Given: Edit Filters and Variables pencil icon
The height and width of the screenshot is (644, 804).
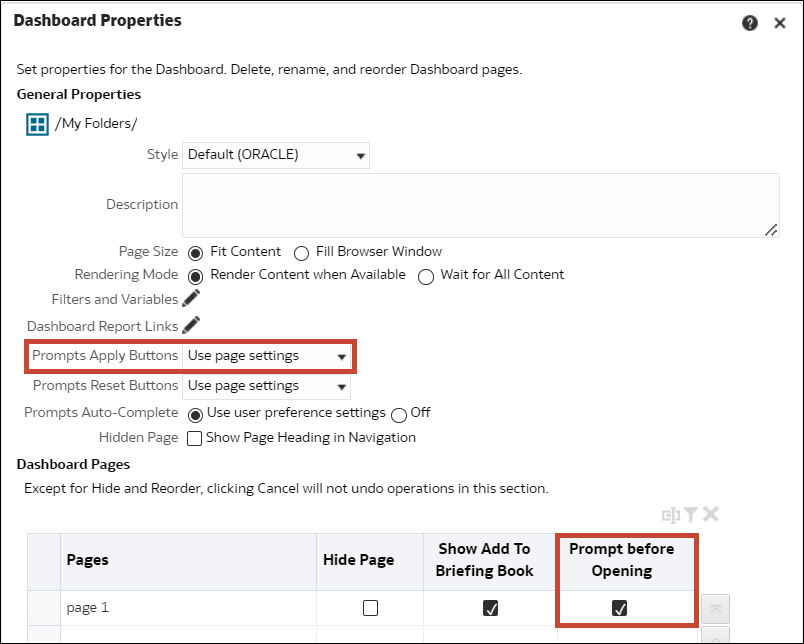Looking at the screenshot, I should (191, 298).
